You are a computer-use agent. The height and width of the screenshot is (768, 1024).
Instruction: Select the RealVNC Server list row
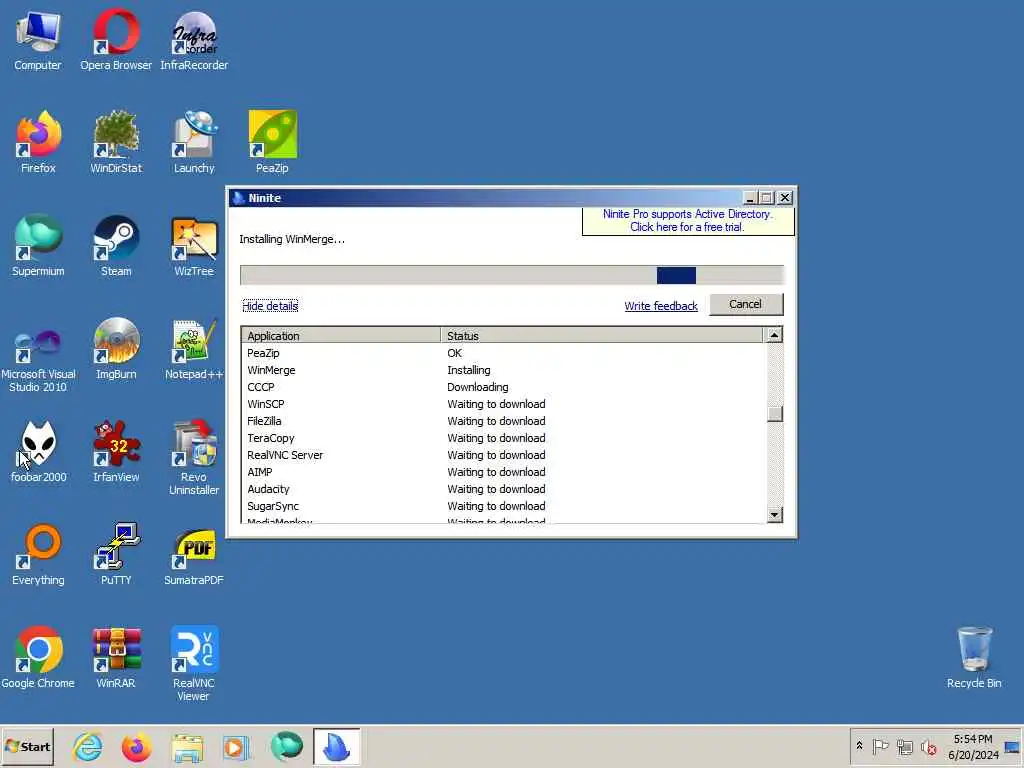point(503,455)
